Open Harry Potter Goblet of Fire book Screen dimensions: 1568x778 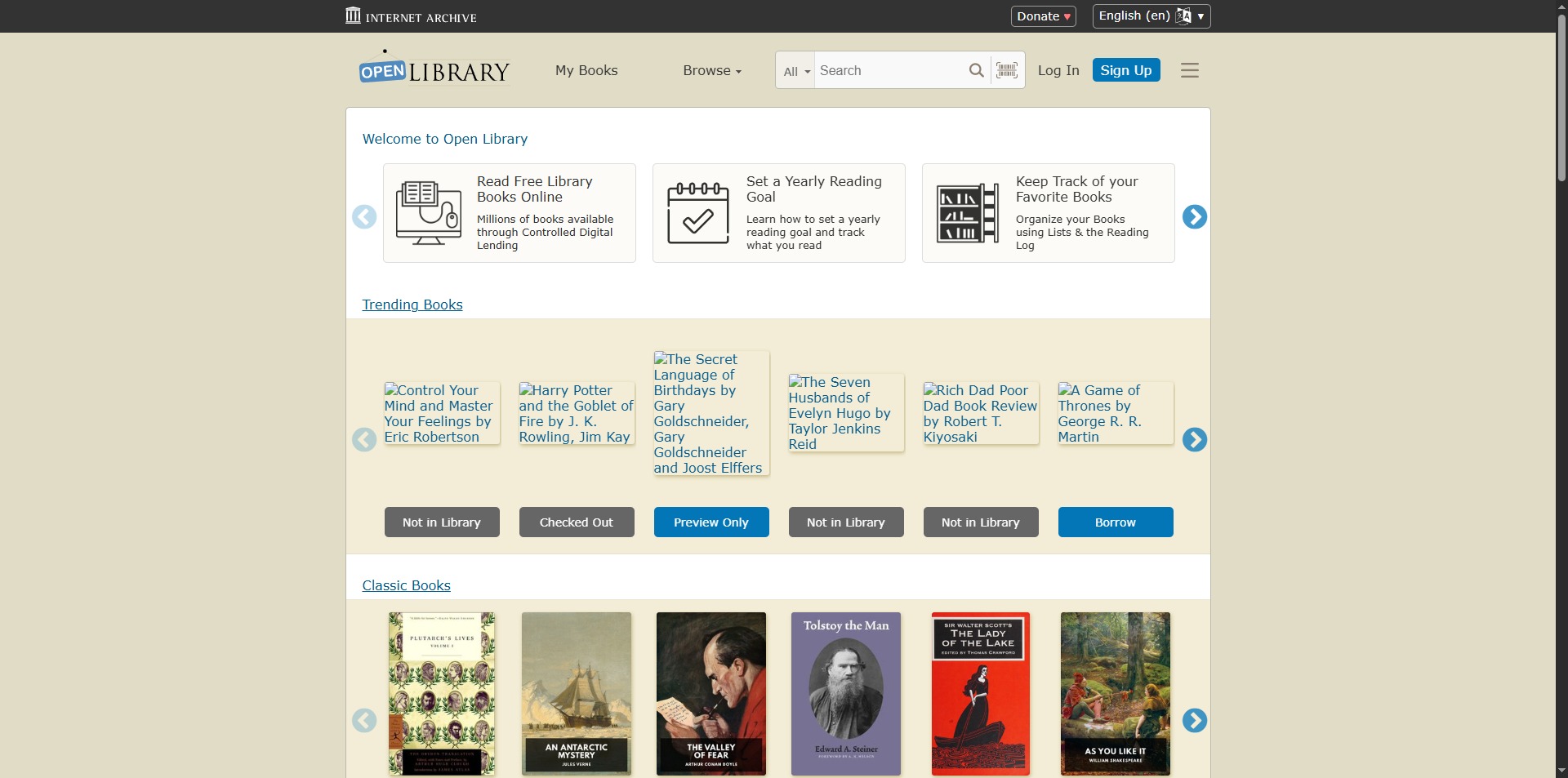[577, 413]
